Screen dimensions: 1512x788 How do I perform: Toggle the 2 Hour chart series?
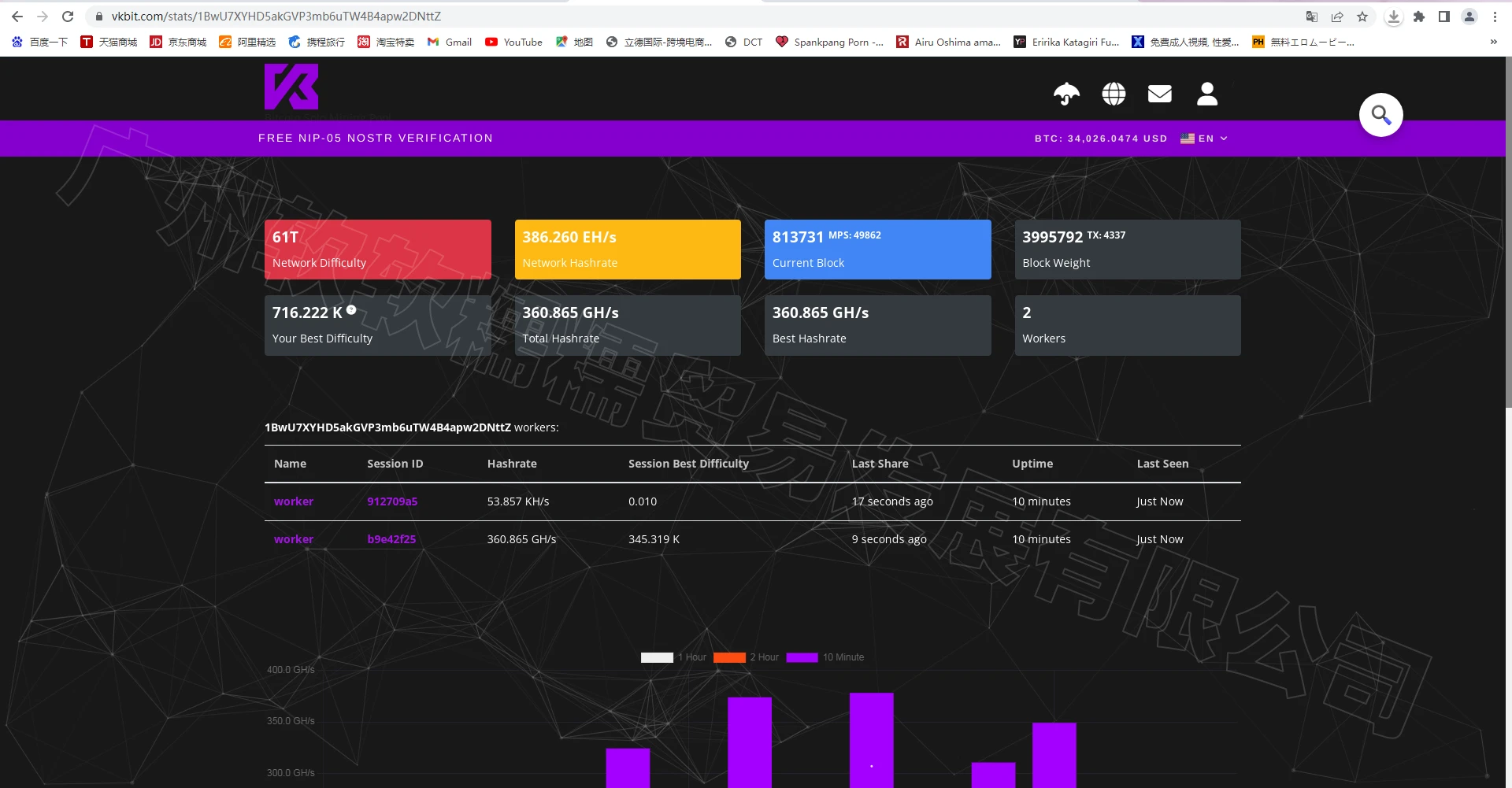click(746, 657)
